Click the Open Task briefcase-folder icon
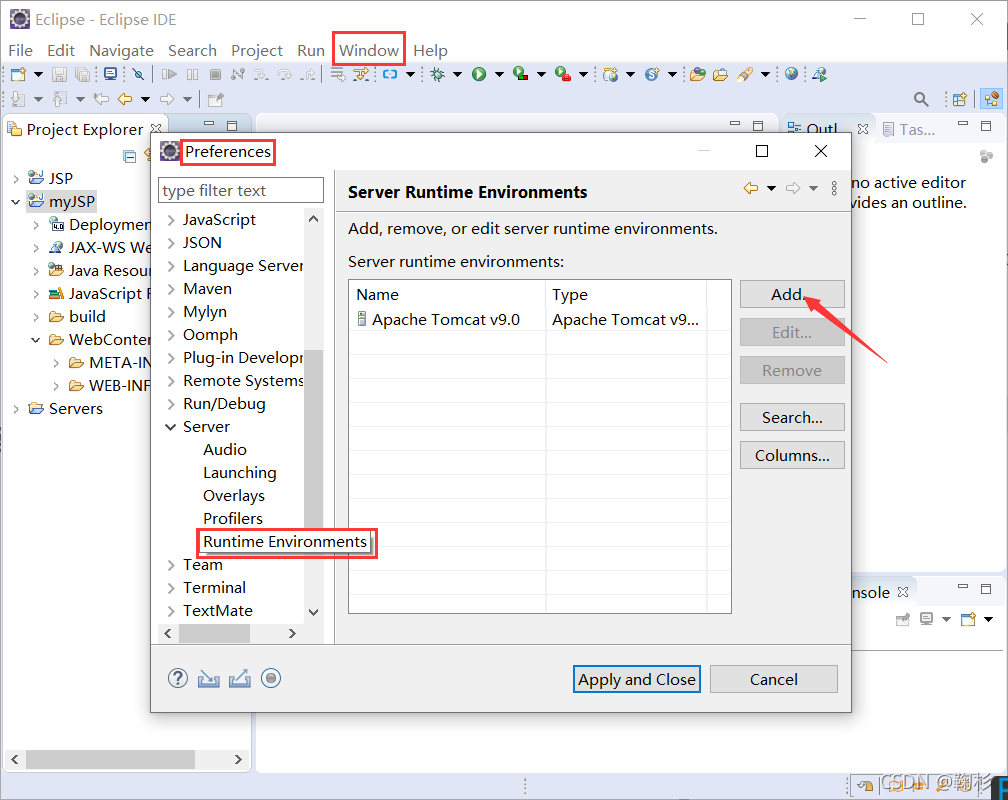1008x800 pixels. coord(721,75)
